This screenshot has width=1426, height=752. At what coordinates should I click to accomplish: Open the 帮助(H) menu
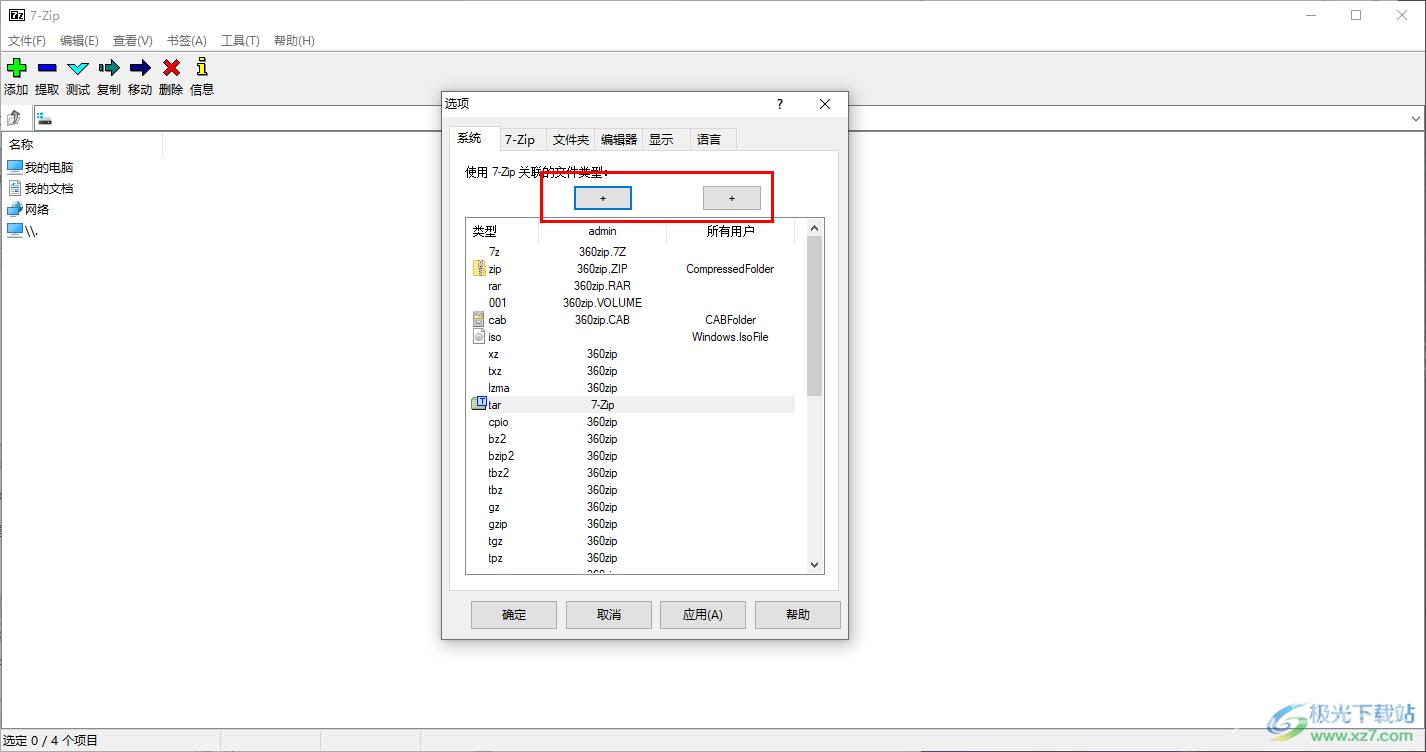(x=294, y=41)
